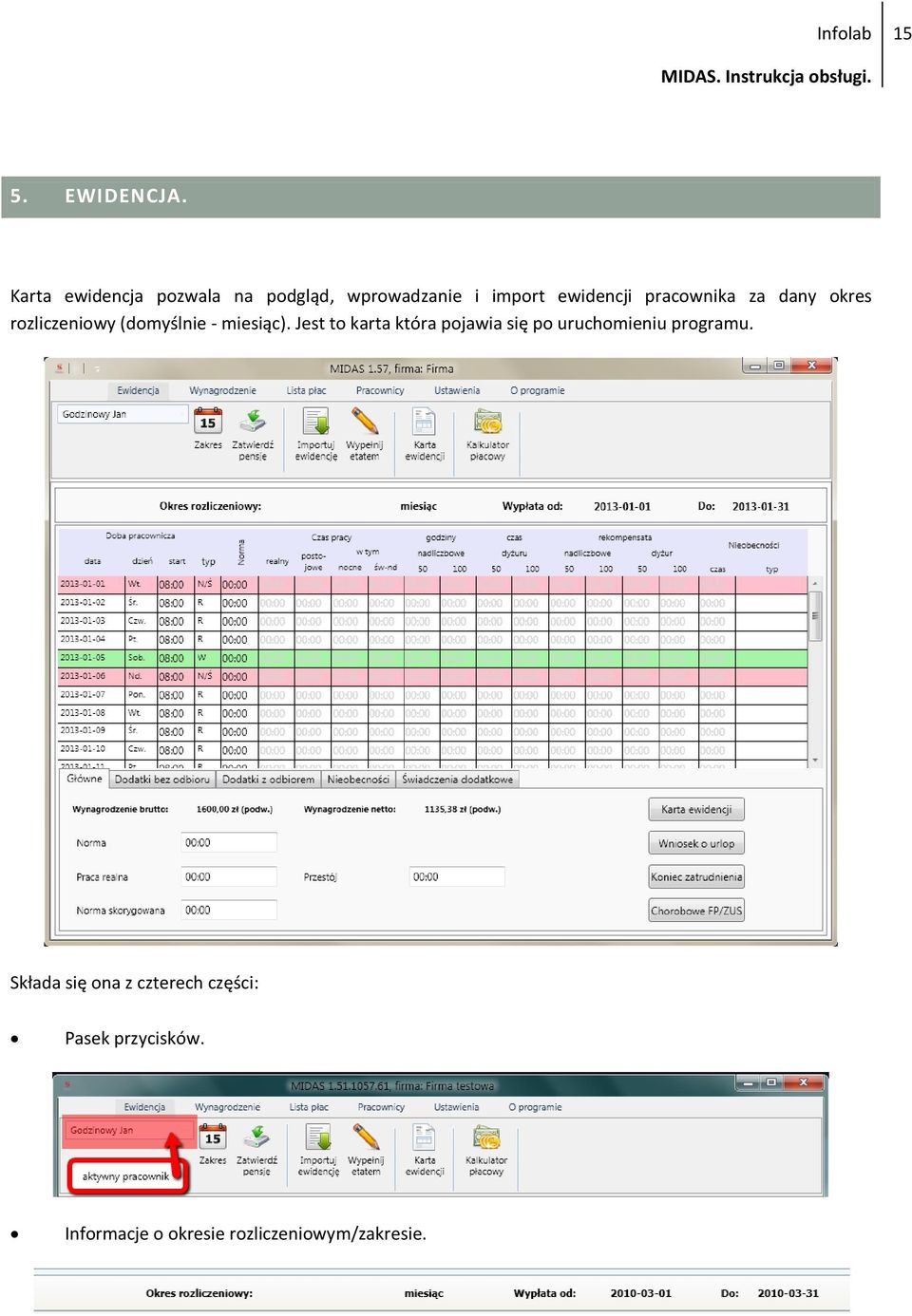
Task: Open the O programie menu in the MIDAS 1.57 window
Action: click(538, 390)
